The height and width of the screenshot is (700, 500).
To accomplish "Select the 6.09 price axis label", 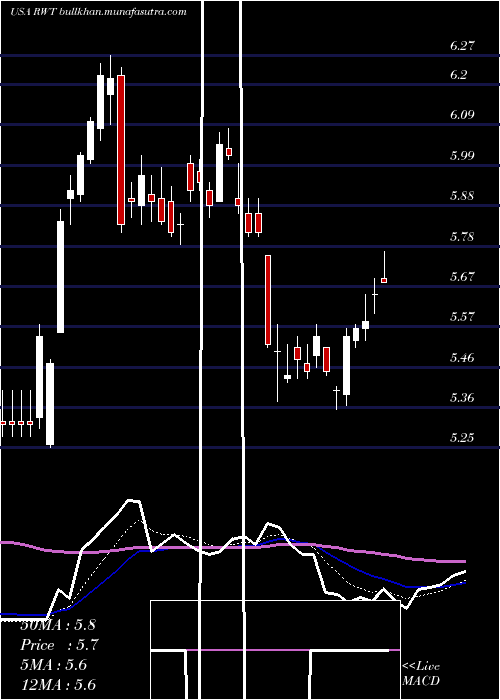I will pos(462,115).
